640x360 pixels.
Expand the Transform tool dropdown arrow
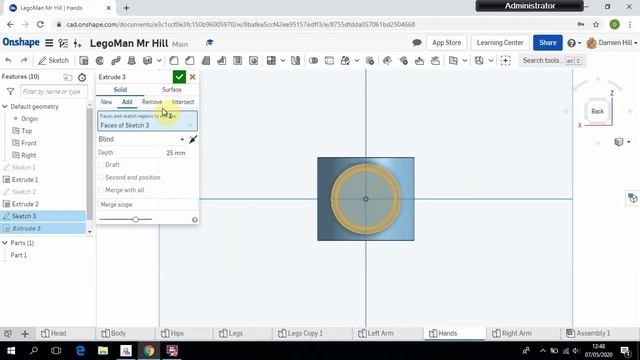(x=357, y=60)
